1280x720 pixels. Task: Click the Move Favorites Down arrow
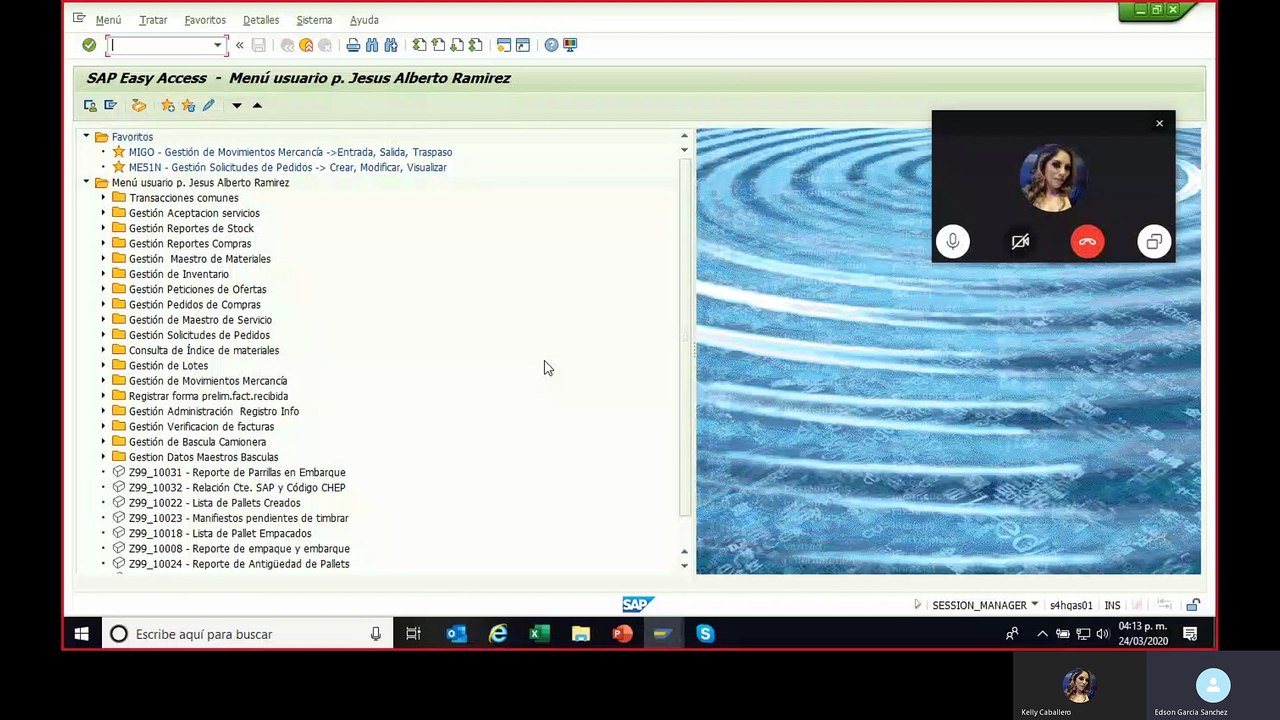pyautogui.click(x=237, y=105)
